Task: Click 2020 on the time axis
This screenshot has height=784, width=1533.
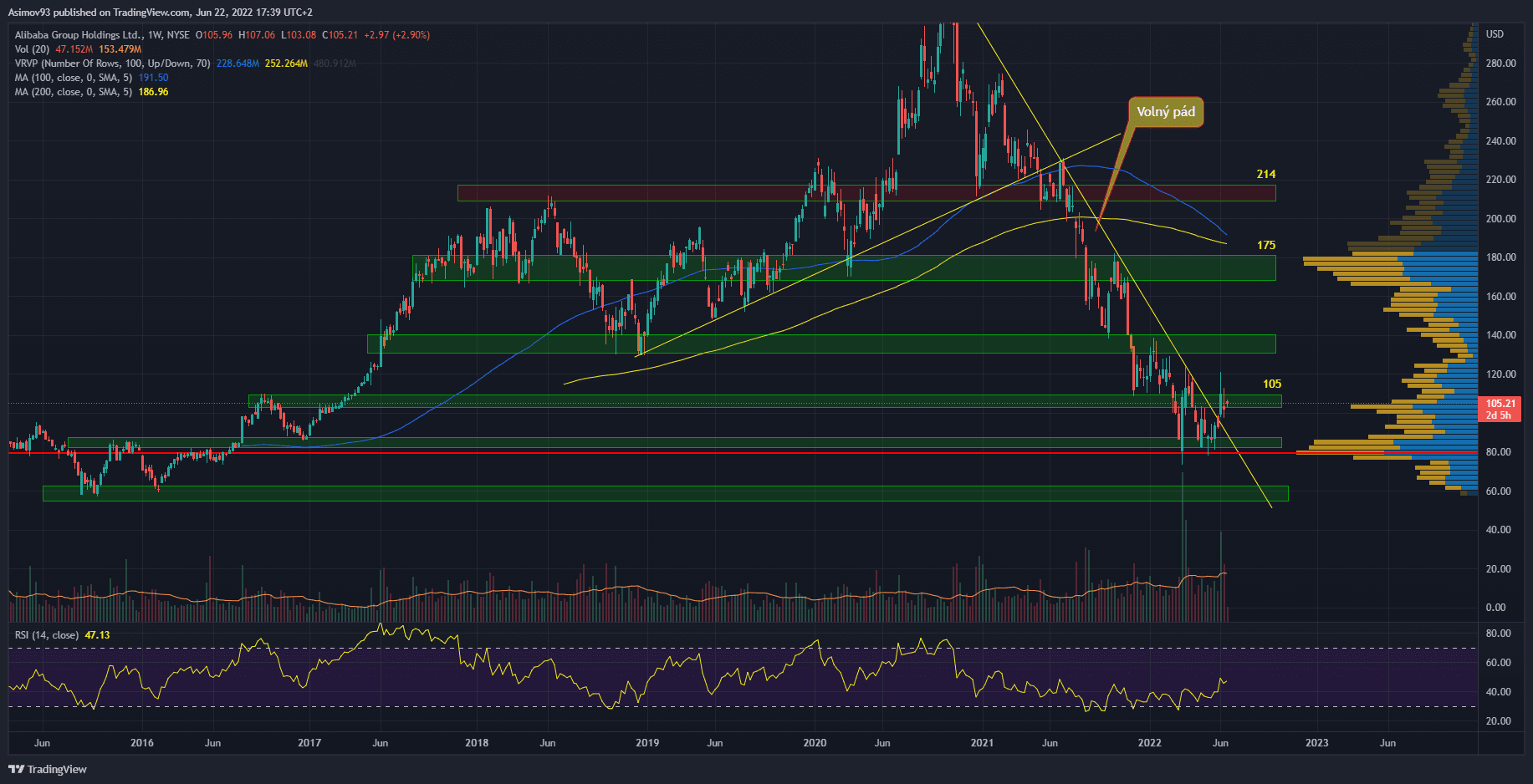Action: point(814,743)
